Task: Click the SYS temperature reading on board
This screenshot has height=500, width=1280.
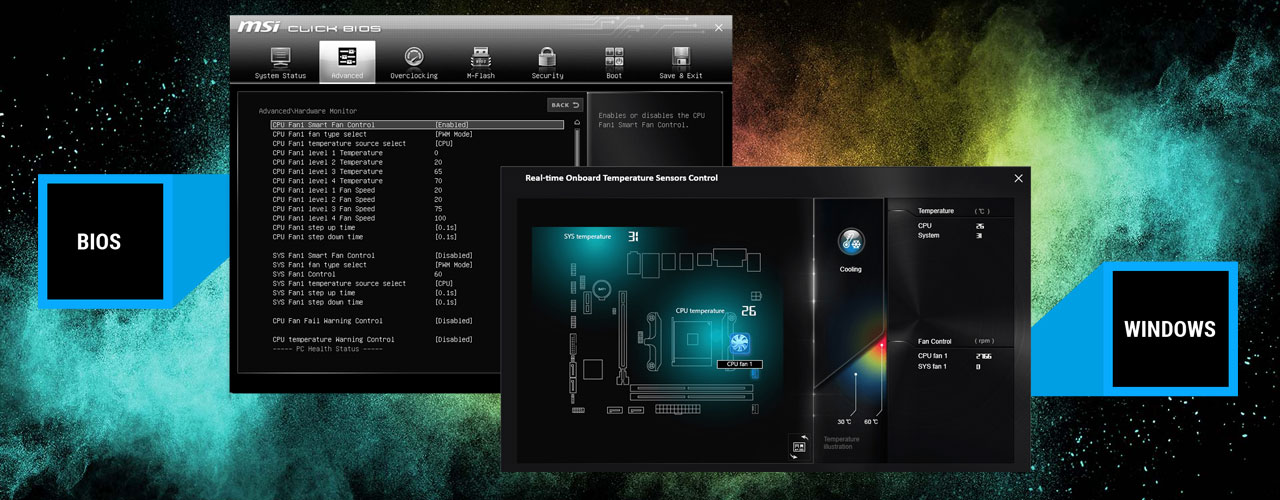Action: (x=633, y=237)
